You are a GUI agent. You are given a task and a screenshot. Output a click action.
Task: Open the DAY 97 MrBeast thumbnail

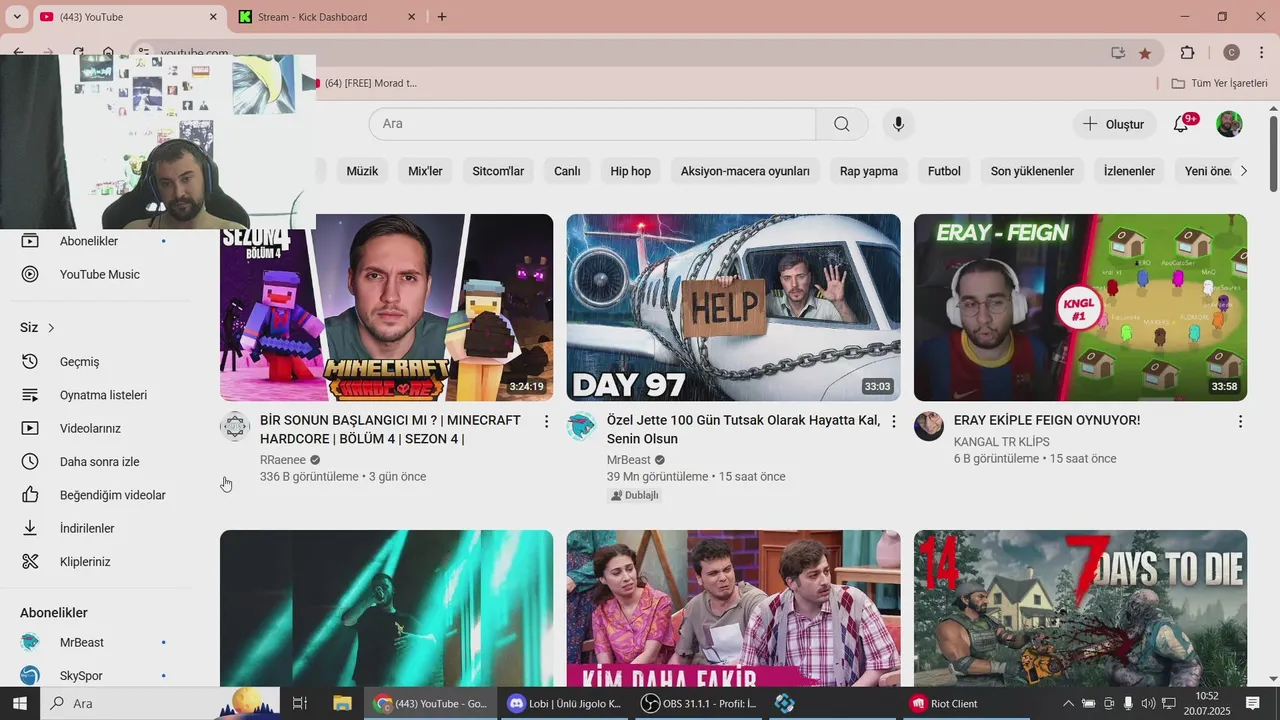point(733,307)
